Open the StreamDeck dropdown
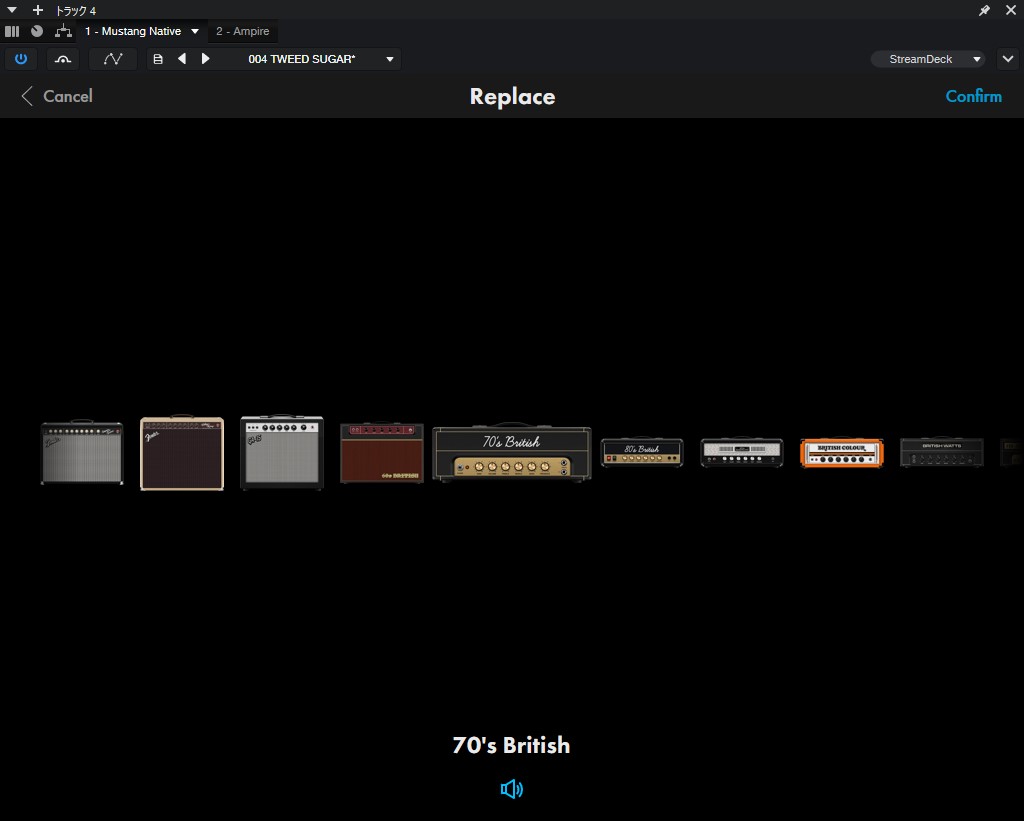Viewport: 1024px width, 821px height. (x=927, y=59)
